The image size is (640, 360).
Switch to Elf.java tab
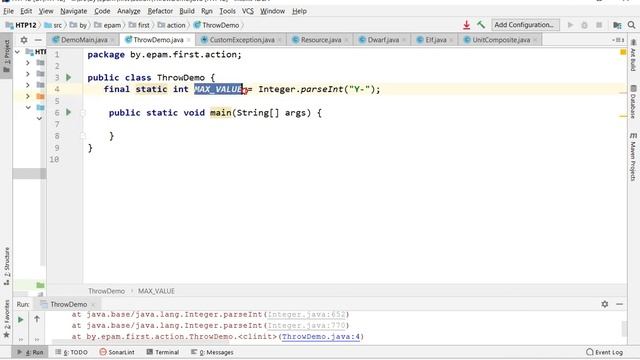436,40
